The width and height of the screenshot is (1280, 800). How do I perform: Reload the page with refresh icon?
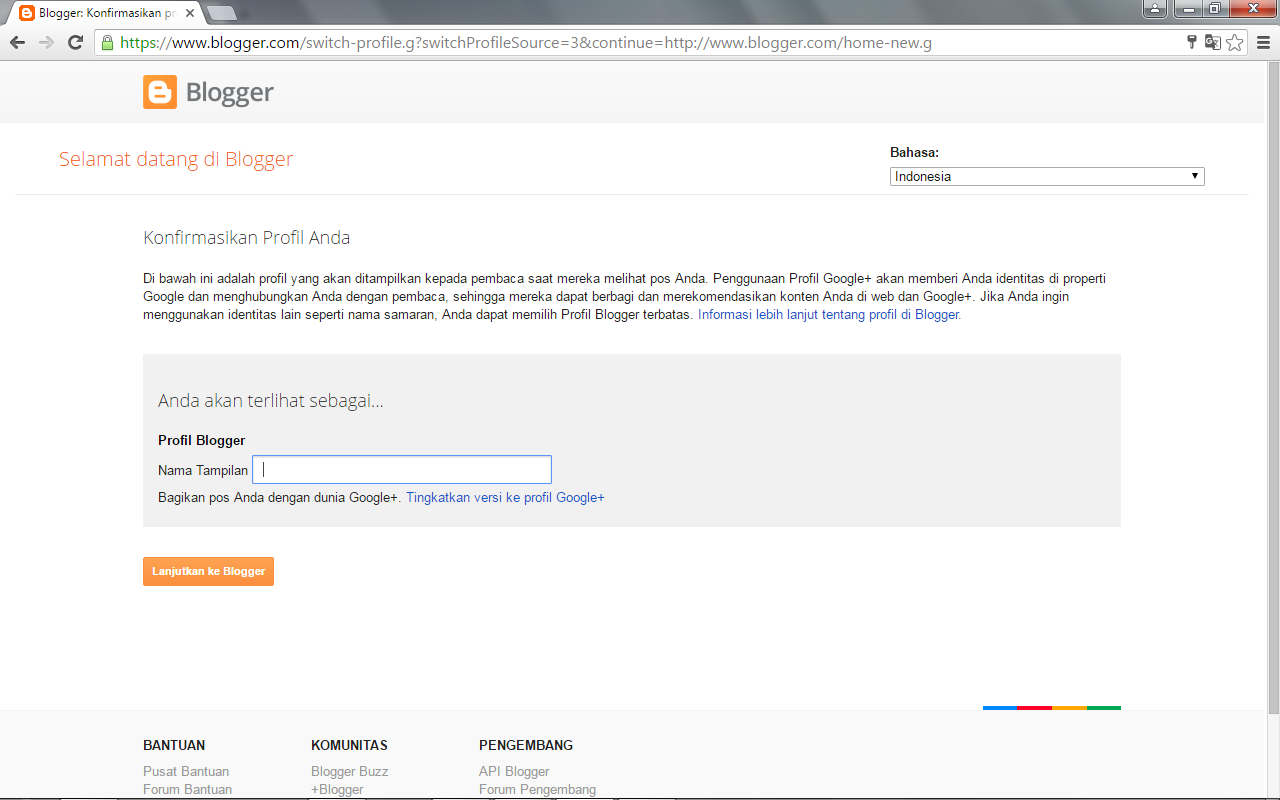(x=75, y=42)
